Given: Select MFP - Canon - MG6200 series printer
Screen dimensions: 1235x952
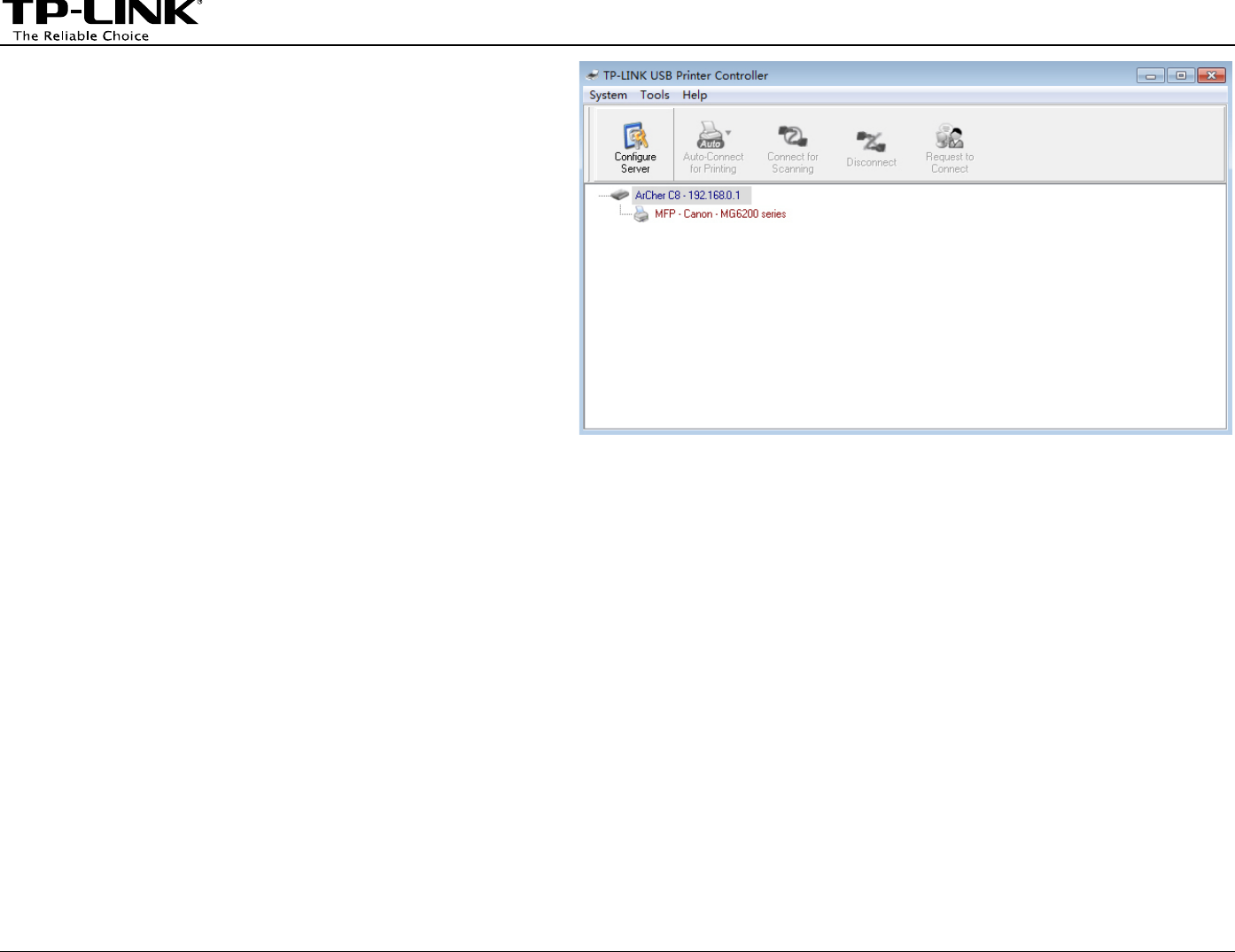Looking at the screenshot, I should click(x=720, y=214).
